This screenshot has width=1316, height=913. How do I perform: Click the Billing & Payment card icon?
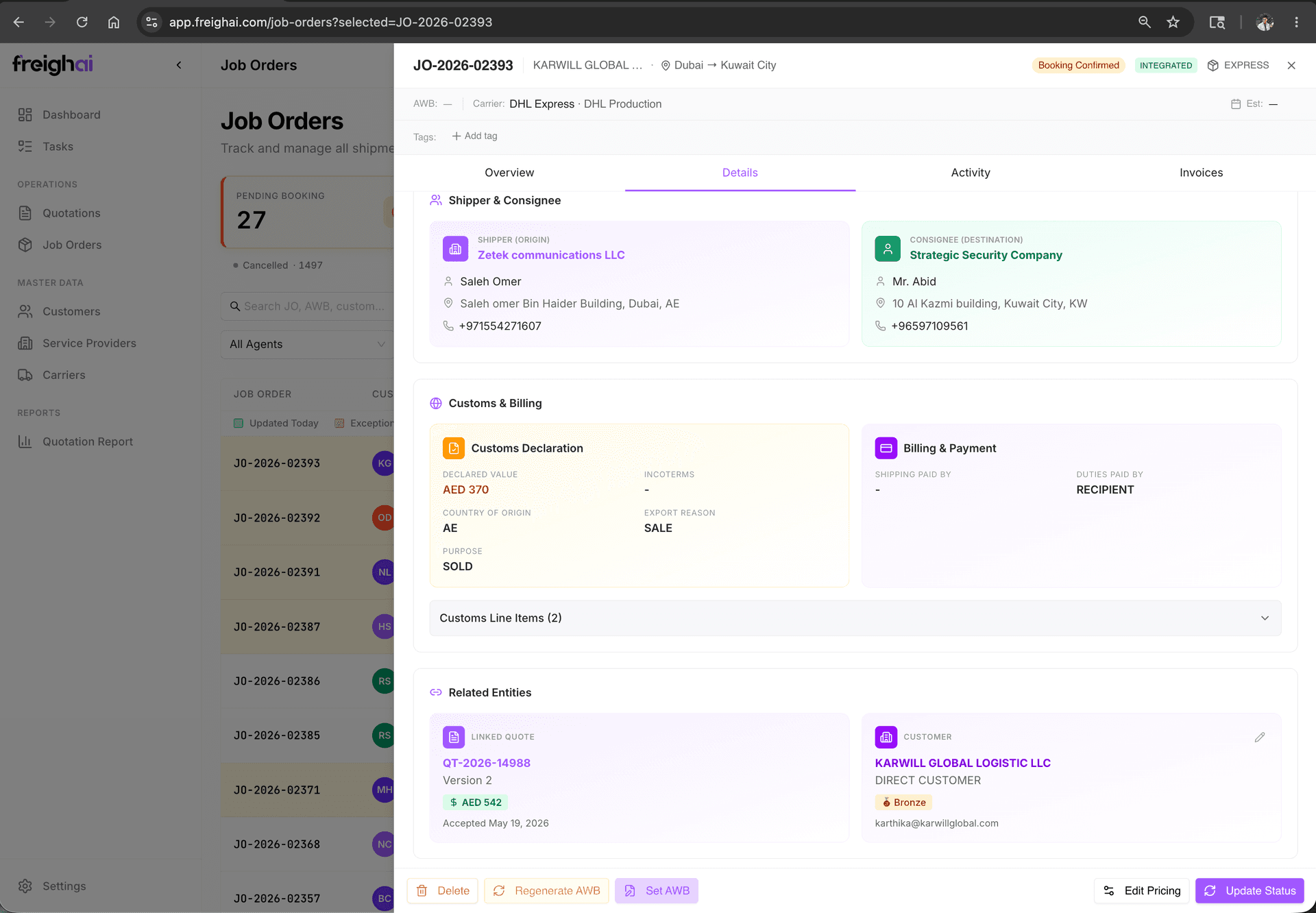click(886, 448)
